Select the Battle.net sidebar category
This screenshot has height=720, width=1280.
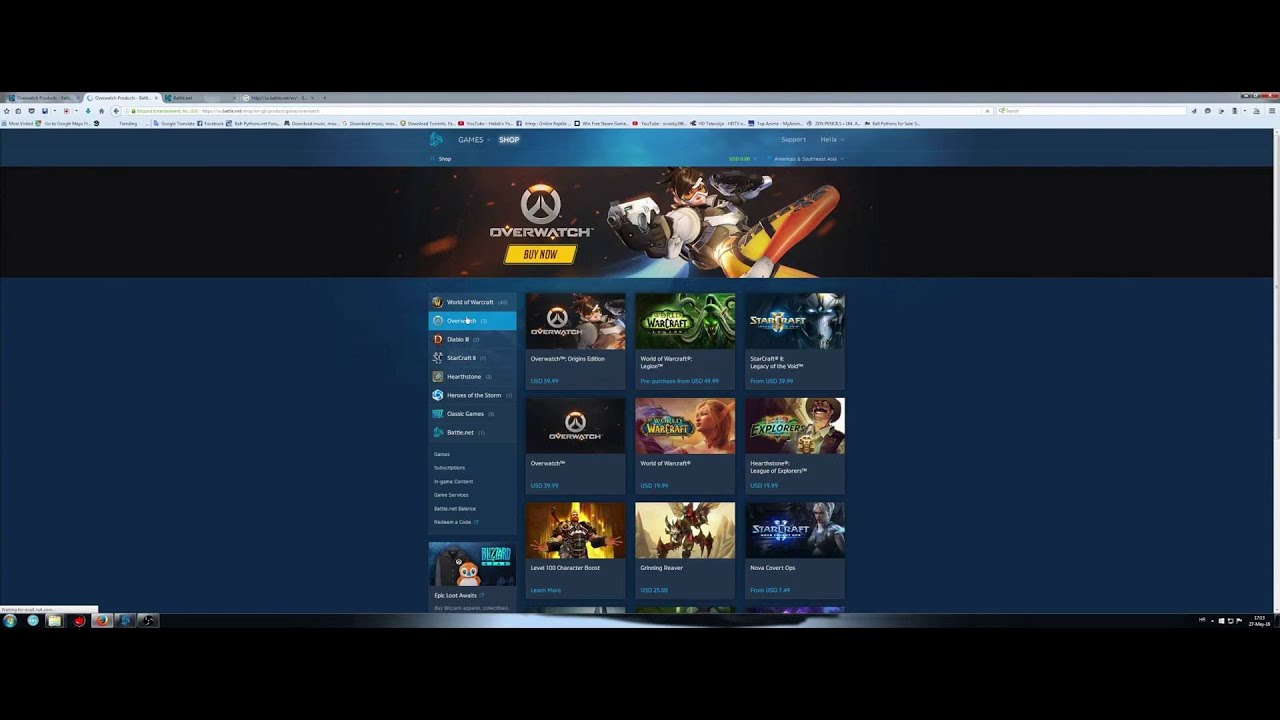pos(472,432)
